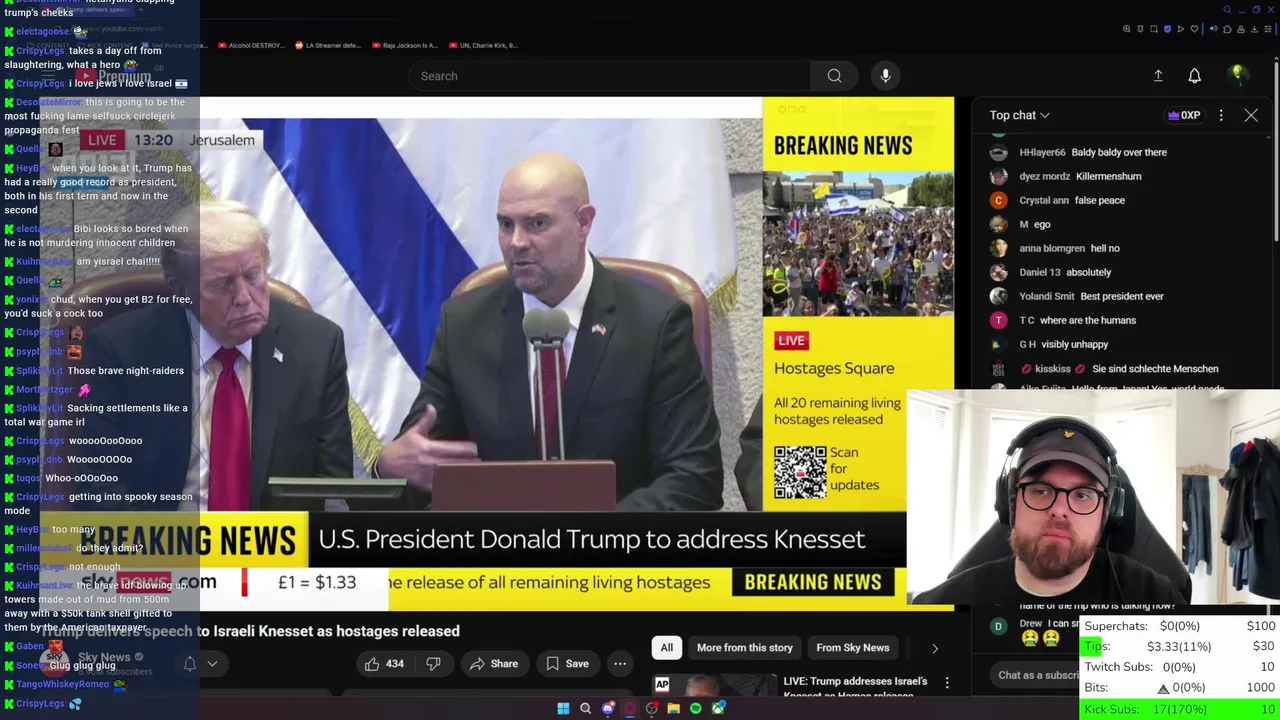Show more filter chips with right arrow
Viewport: 1280px width, 720px height.
point(935,648)
